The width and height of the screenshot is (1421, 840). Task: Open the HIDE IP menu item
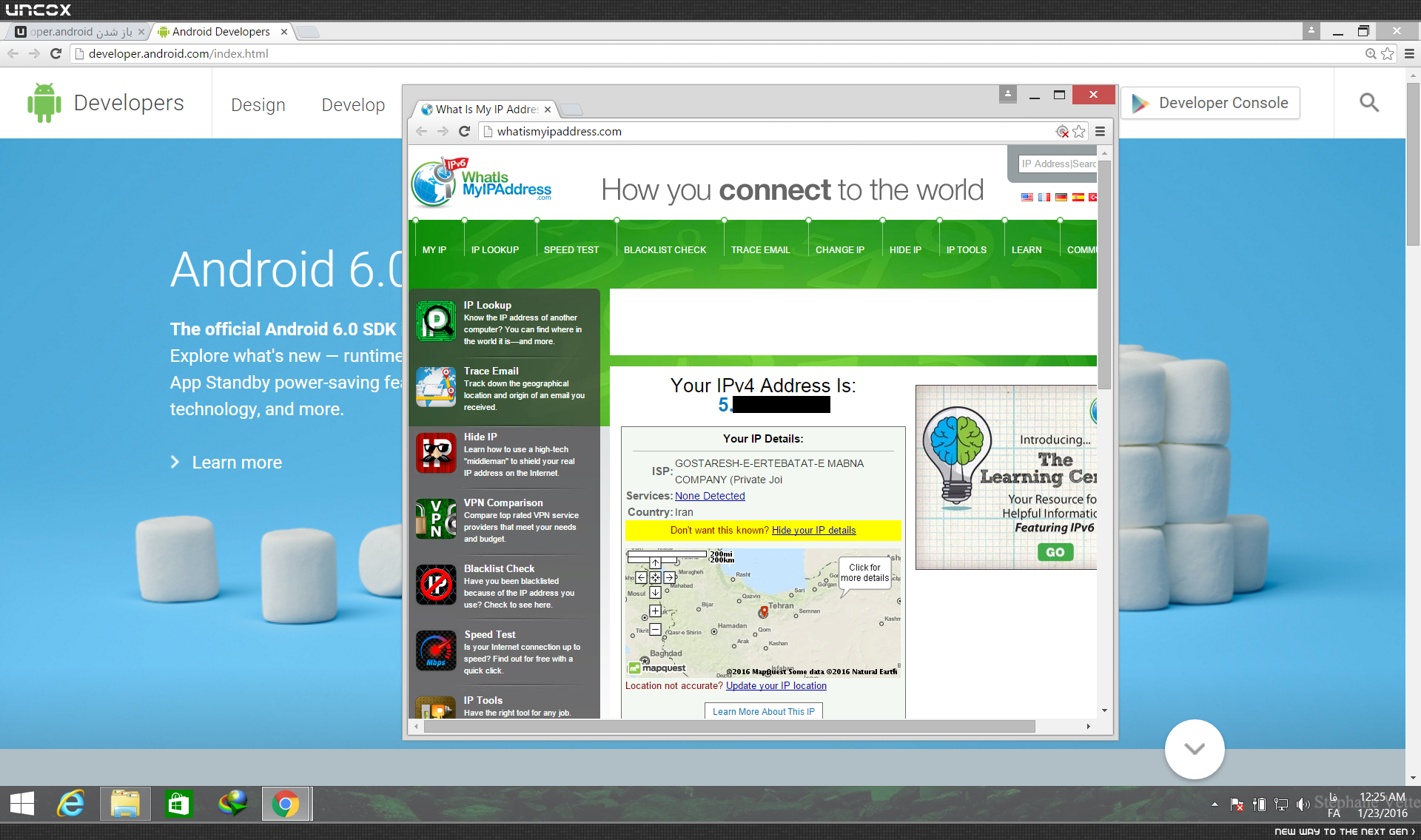coord(905,250)
